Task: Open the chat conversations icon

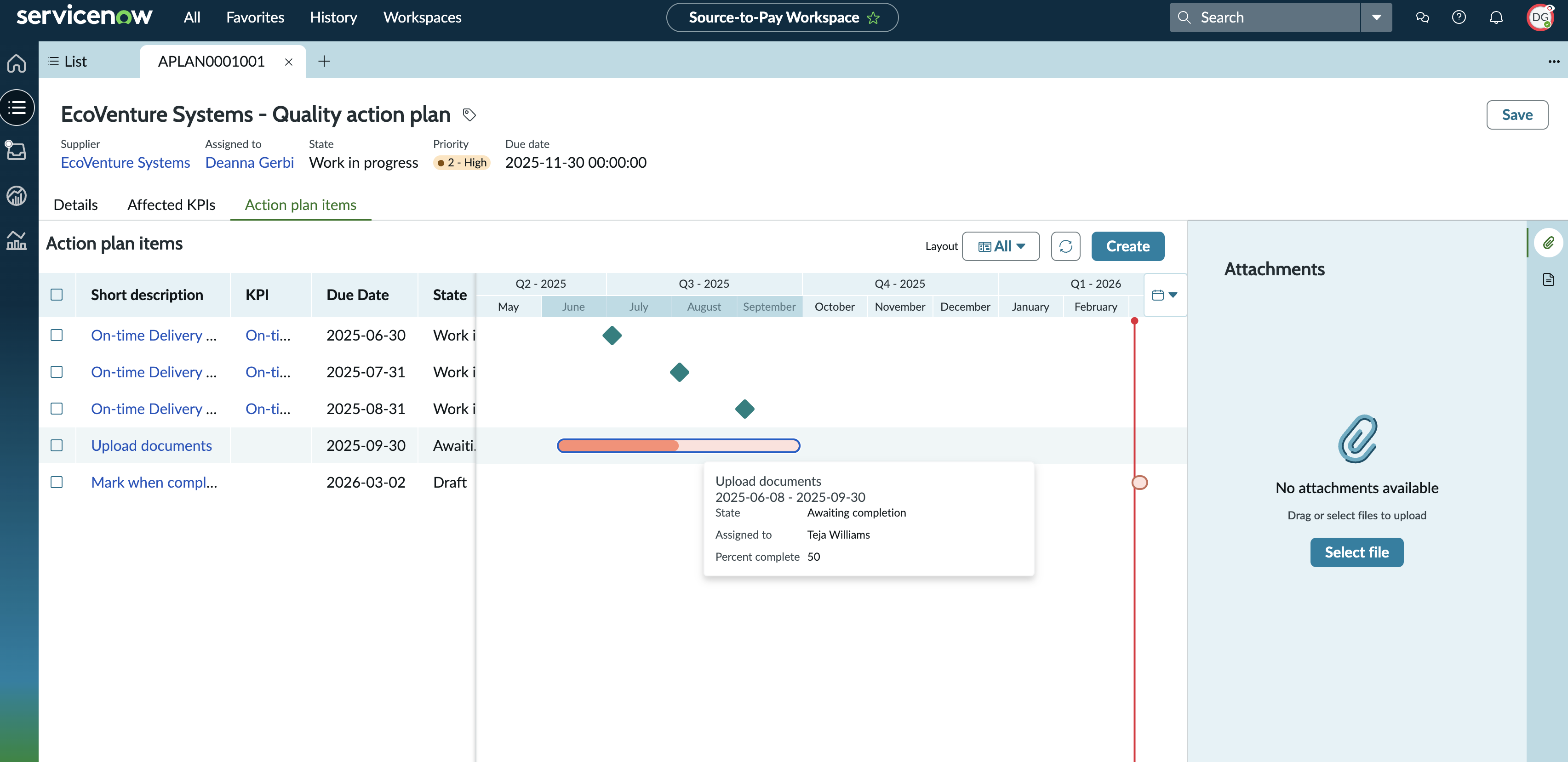Action: pos(1423,17)
